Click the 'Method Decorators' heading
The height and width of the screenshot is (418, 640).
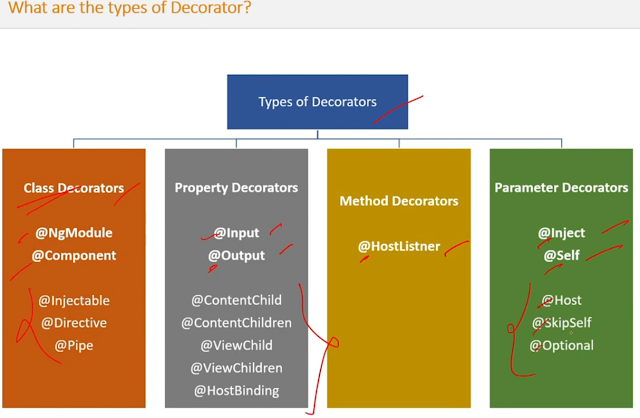point(399,201)
